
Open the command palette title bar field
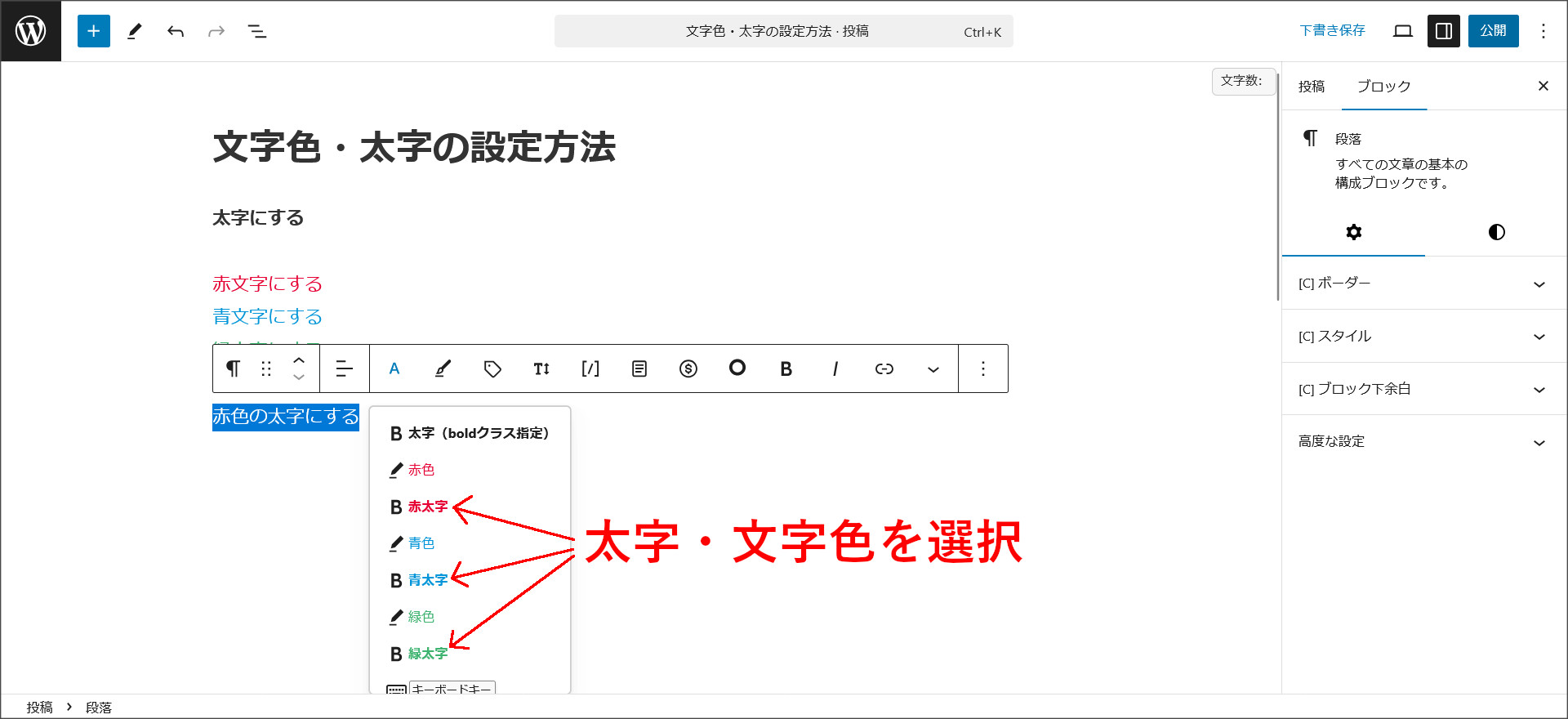pyautogui.click(x=783, y=31)
